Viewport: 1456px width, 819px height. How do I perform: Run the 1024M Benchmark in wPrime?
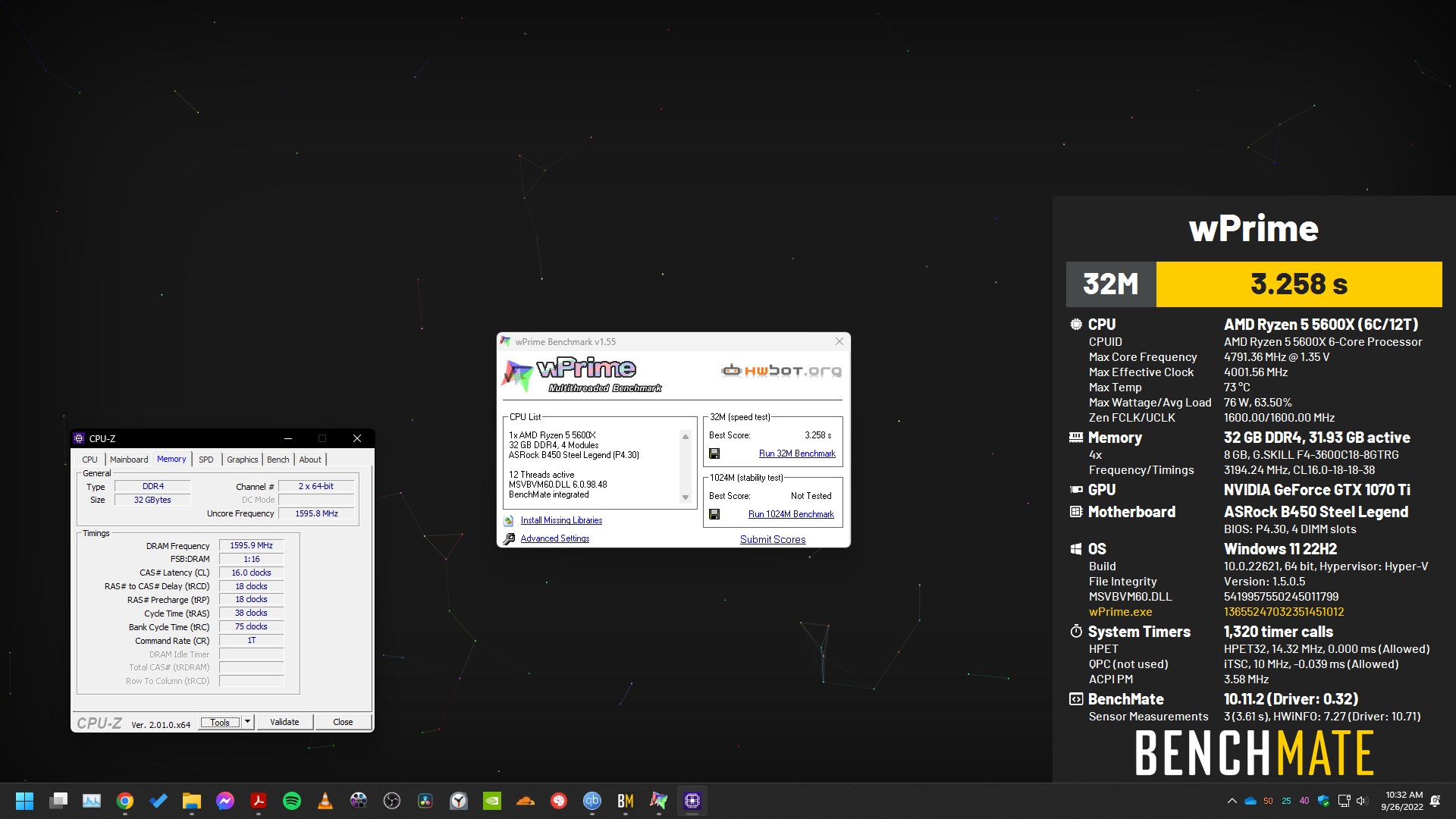coord(791,514)
